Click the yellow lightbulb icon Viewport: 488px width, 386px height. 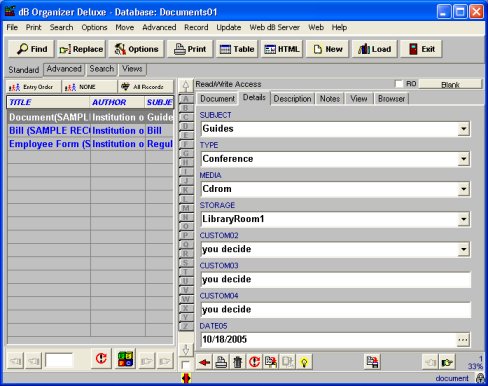(x=304, y=362)
